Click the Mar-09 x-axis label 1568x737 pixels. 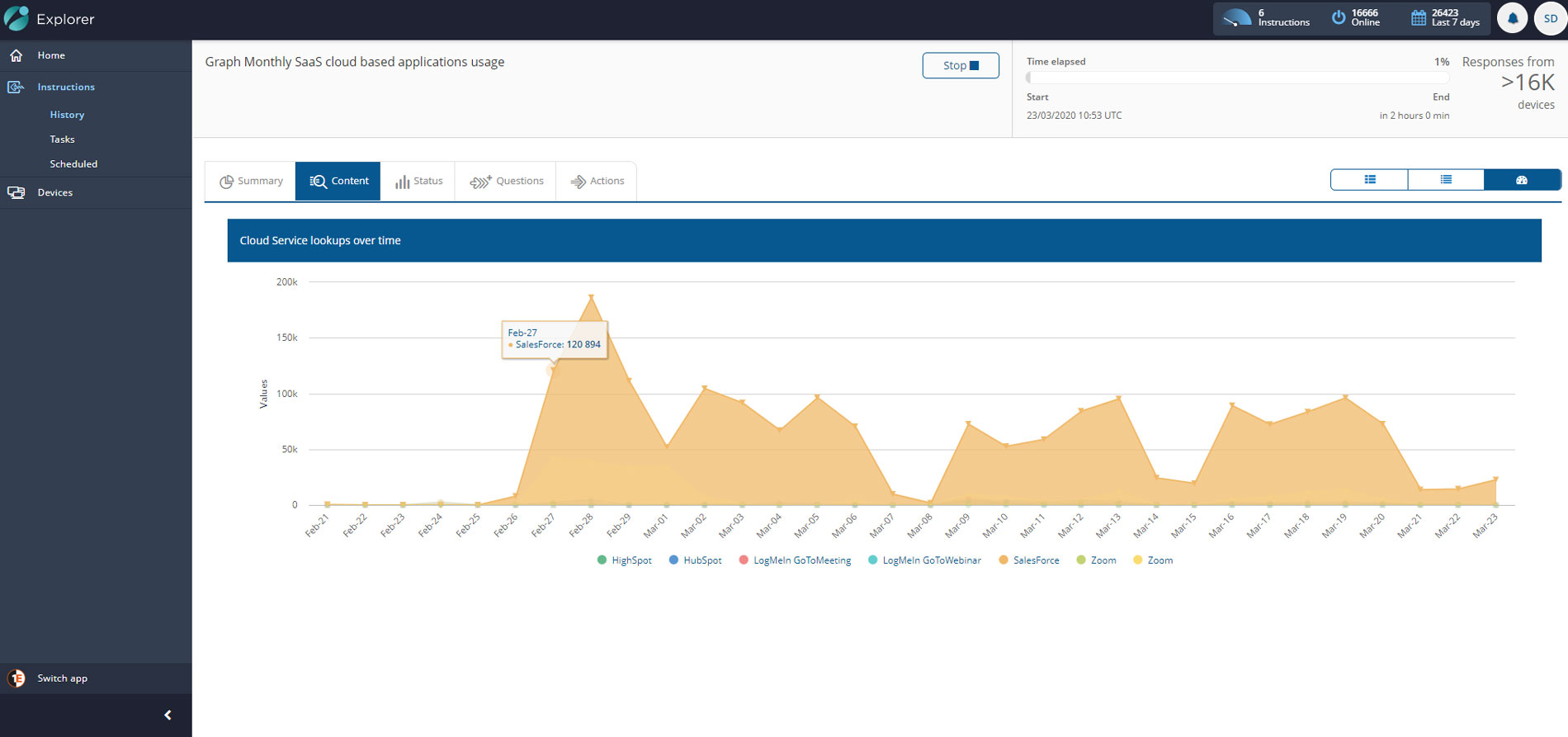958,526
